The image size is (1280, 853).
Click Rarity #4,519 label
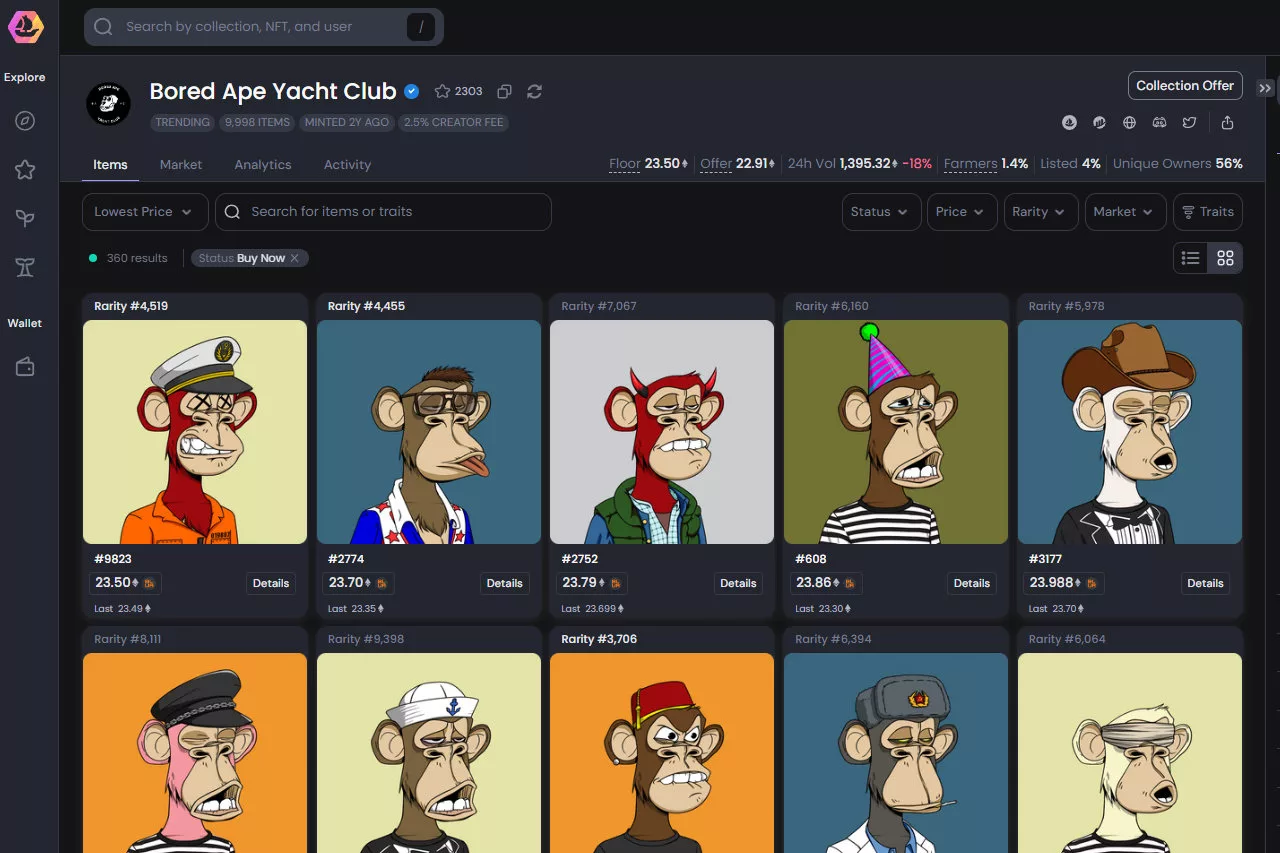131,306
